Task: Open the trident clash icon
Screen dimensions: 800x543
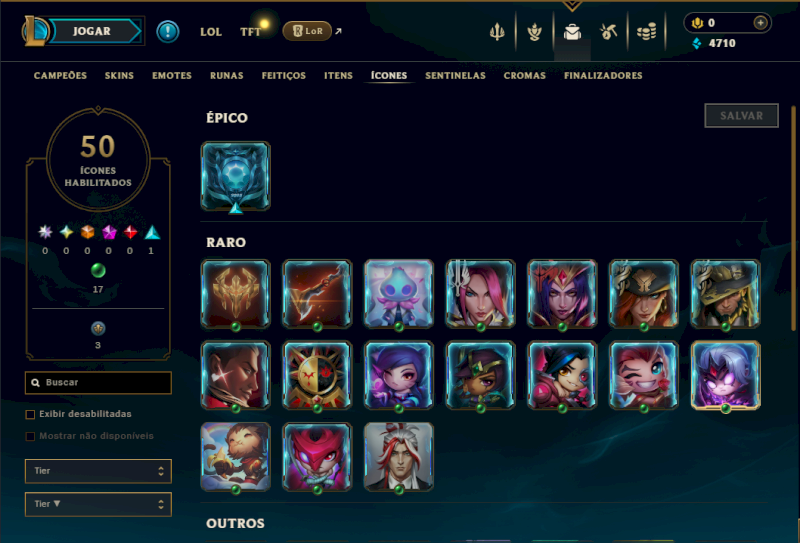Action: pos(497,32)
